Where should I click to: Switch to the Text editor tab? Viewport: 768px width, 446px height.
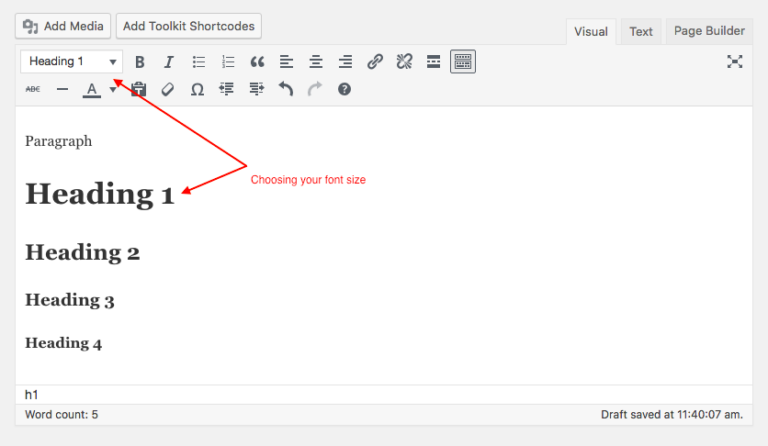pyautogui.click(x=641, y=32)
